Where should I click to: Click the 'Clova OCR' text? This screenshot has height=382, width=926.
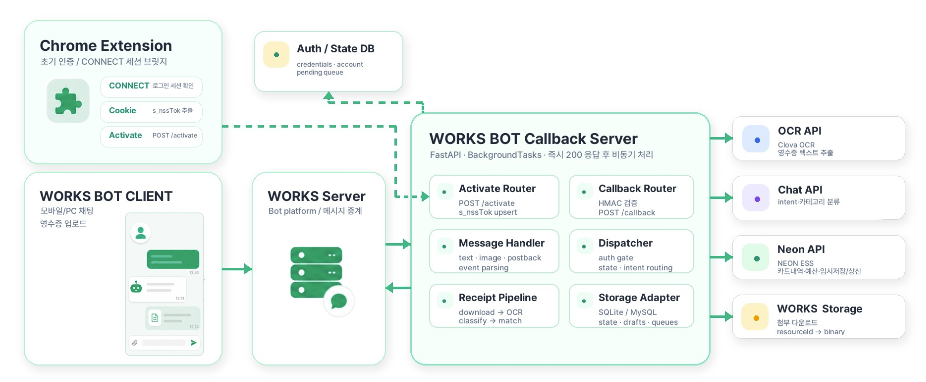click(x=795, y=145)
